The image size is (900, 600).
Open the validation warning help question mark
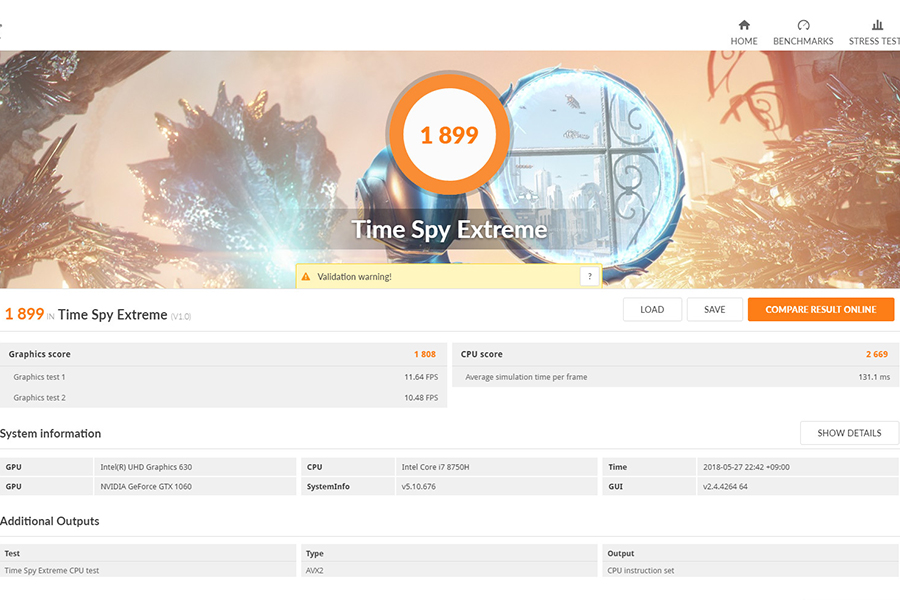coord(589,276)
